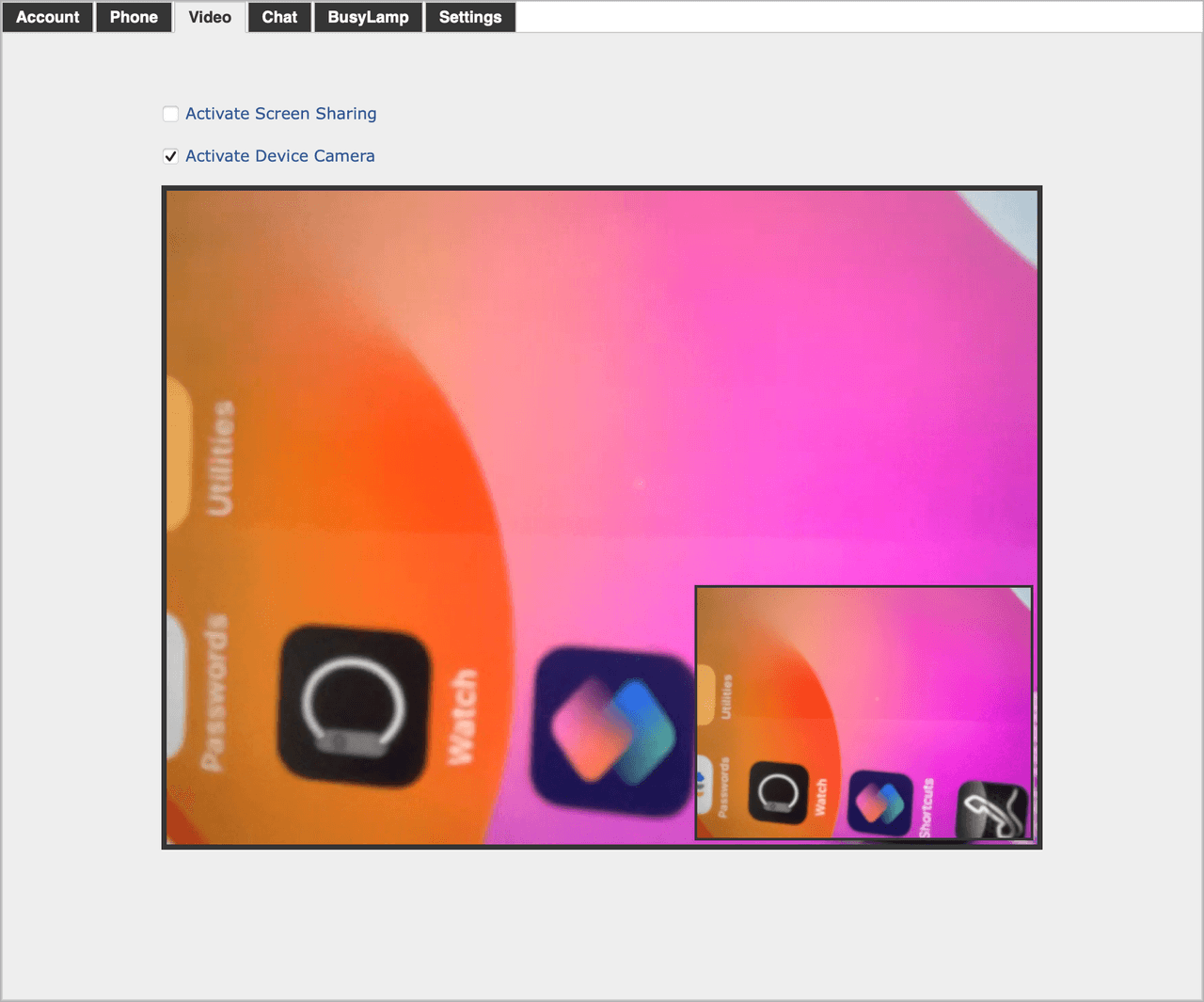Uncheck the Activate Device Camera checkbox
This screenshot has height=1002, width=1204.
[170, 156]
